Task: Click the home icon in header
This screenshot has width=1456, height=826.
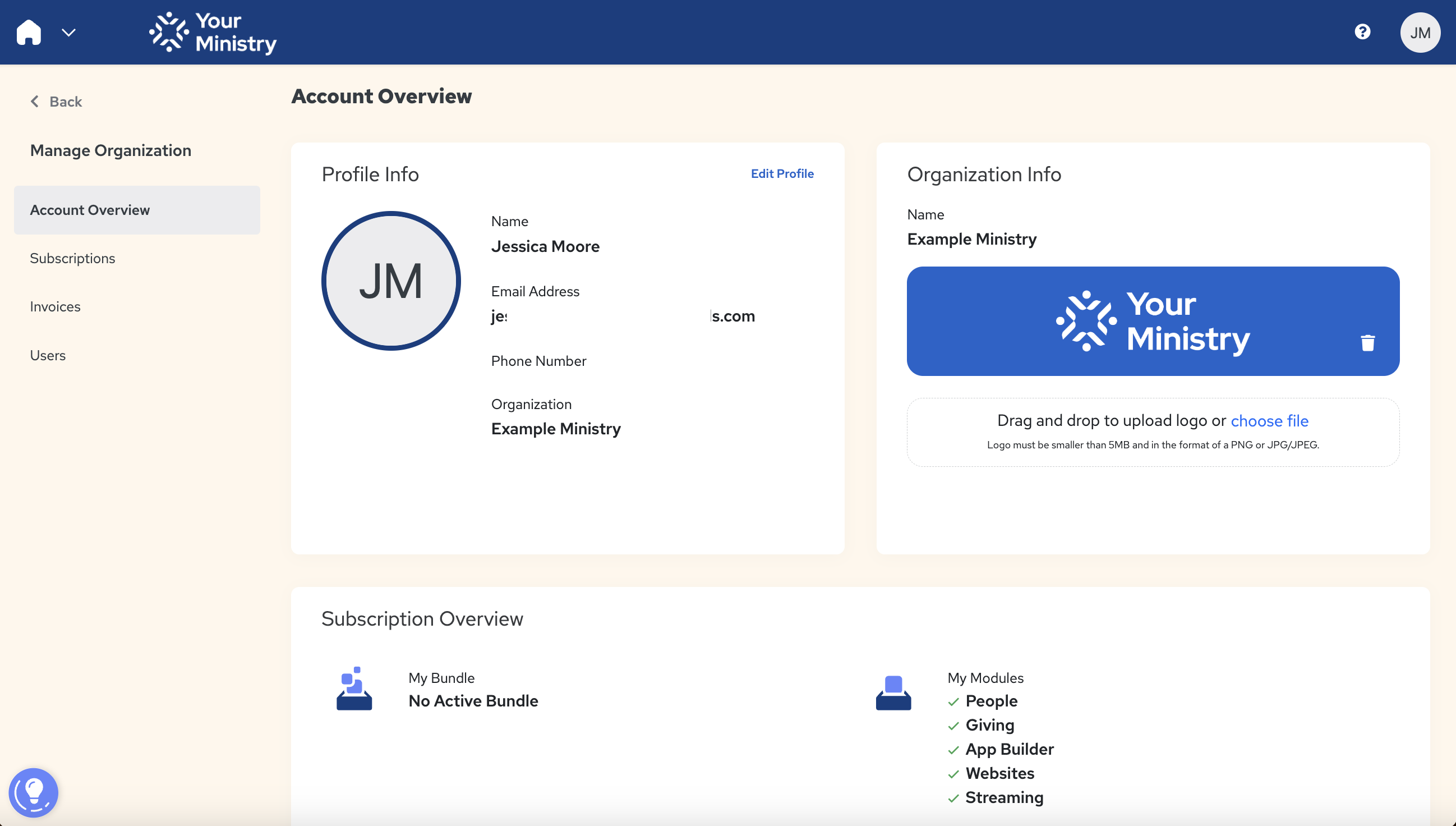Action: click(x=29, y=33)
